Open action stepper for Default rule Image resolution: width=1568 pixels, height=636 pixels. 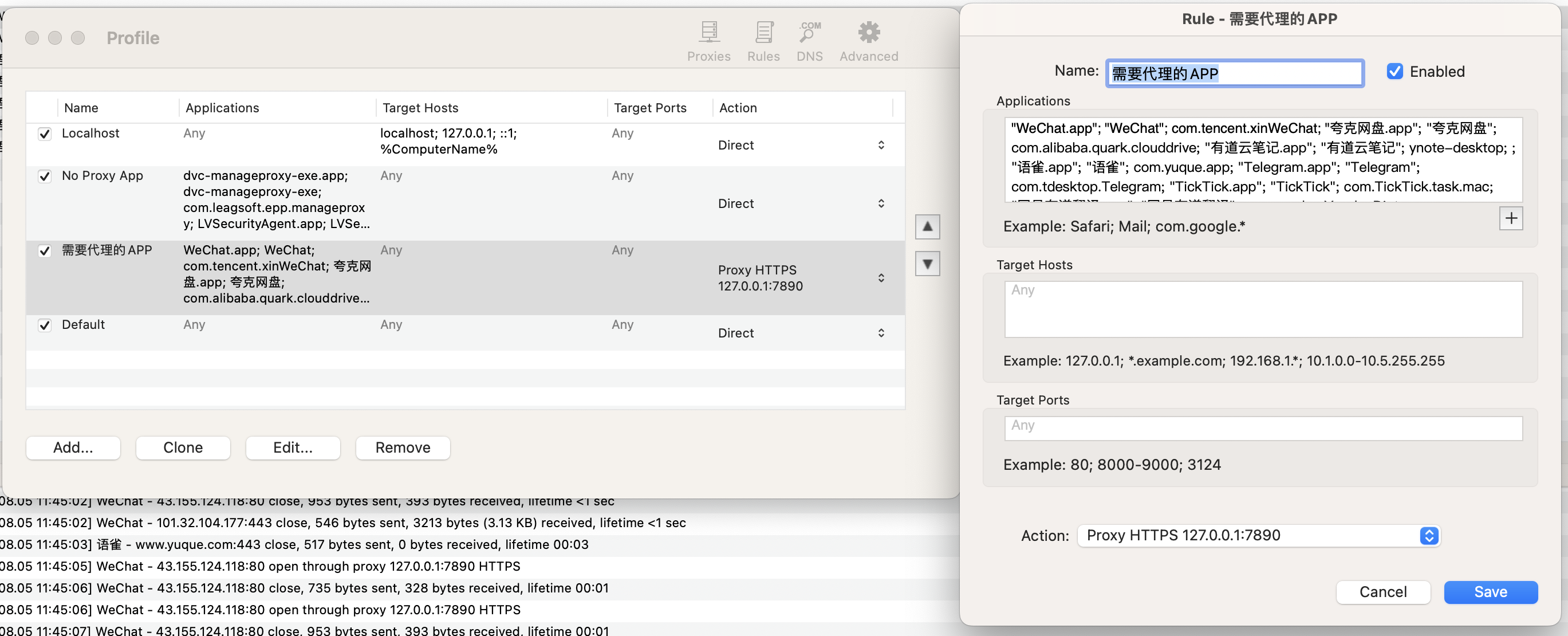[881, 333]
